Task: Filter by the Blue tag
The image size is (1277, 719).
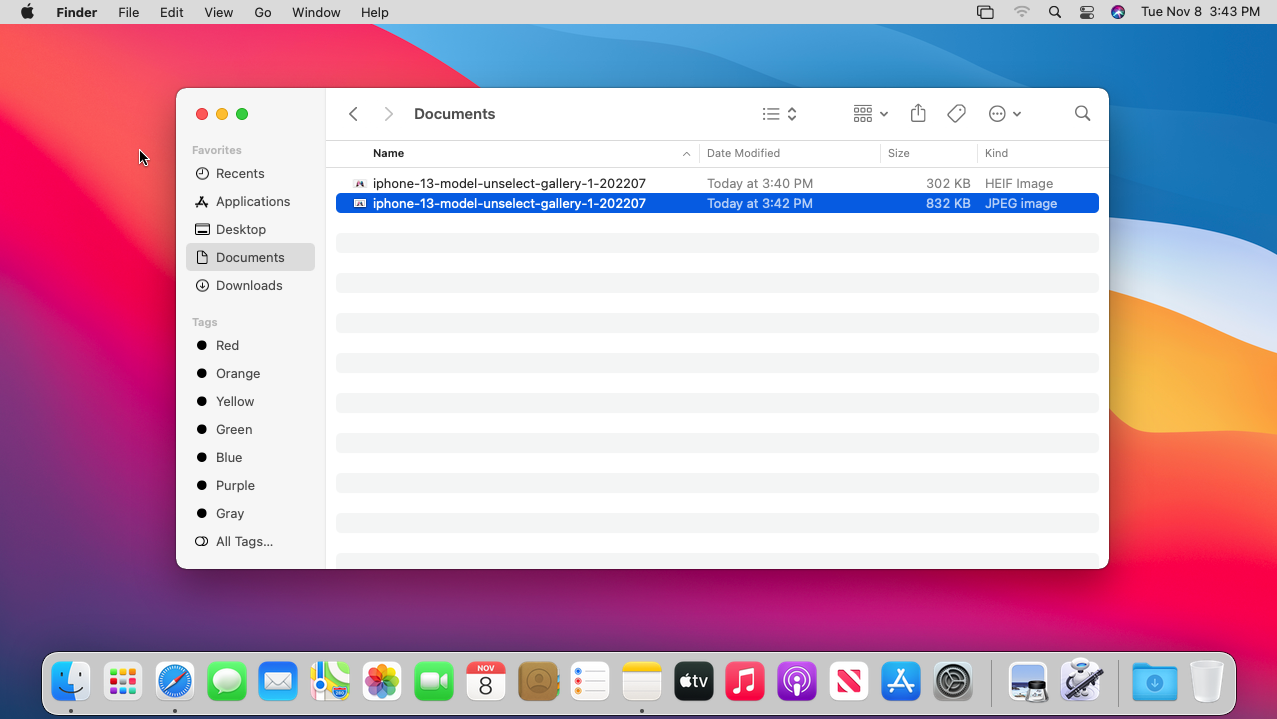Action: (250, 457)
